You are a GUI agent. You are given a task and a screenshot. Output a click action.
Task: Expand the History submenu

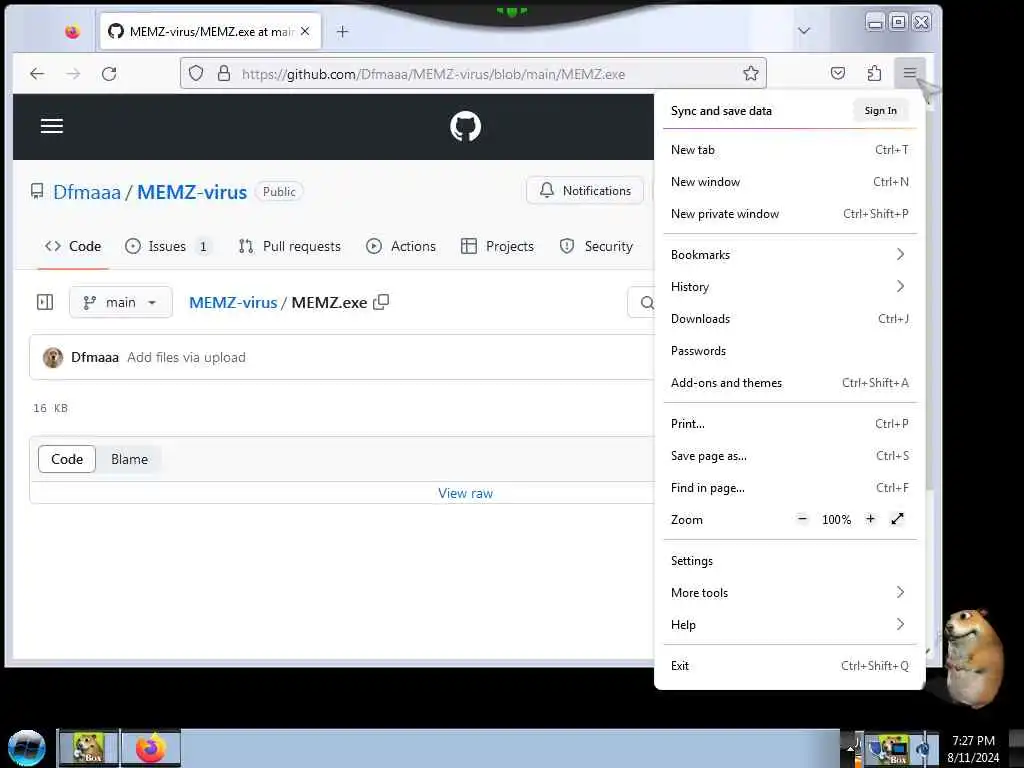(x=790, y=286)
